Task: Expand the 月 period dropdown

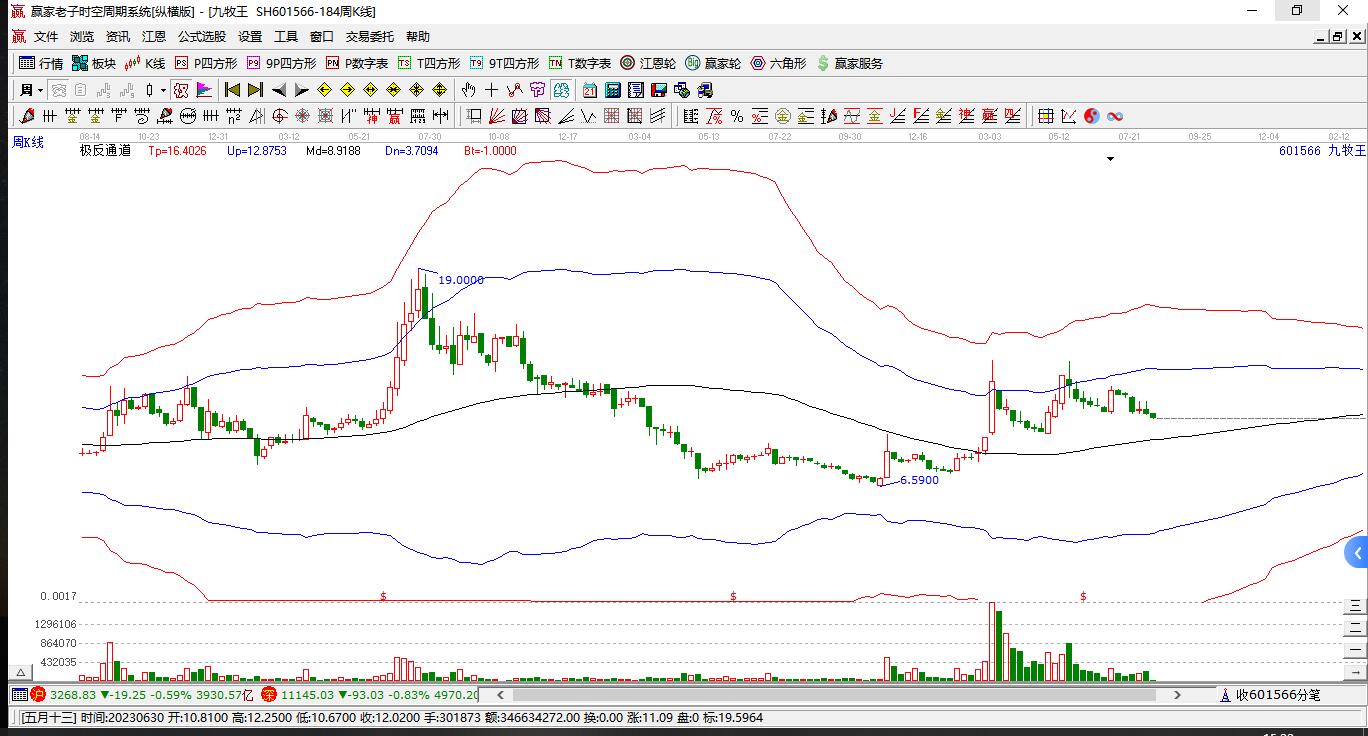Action: (x=31, y=90)
